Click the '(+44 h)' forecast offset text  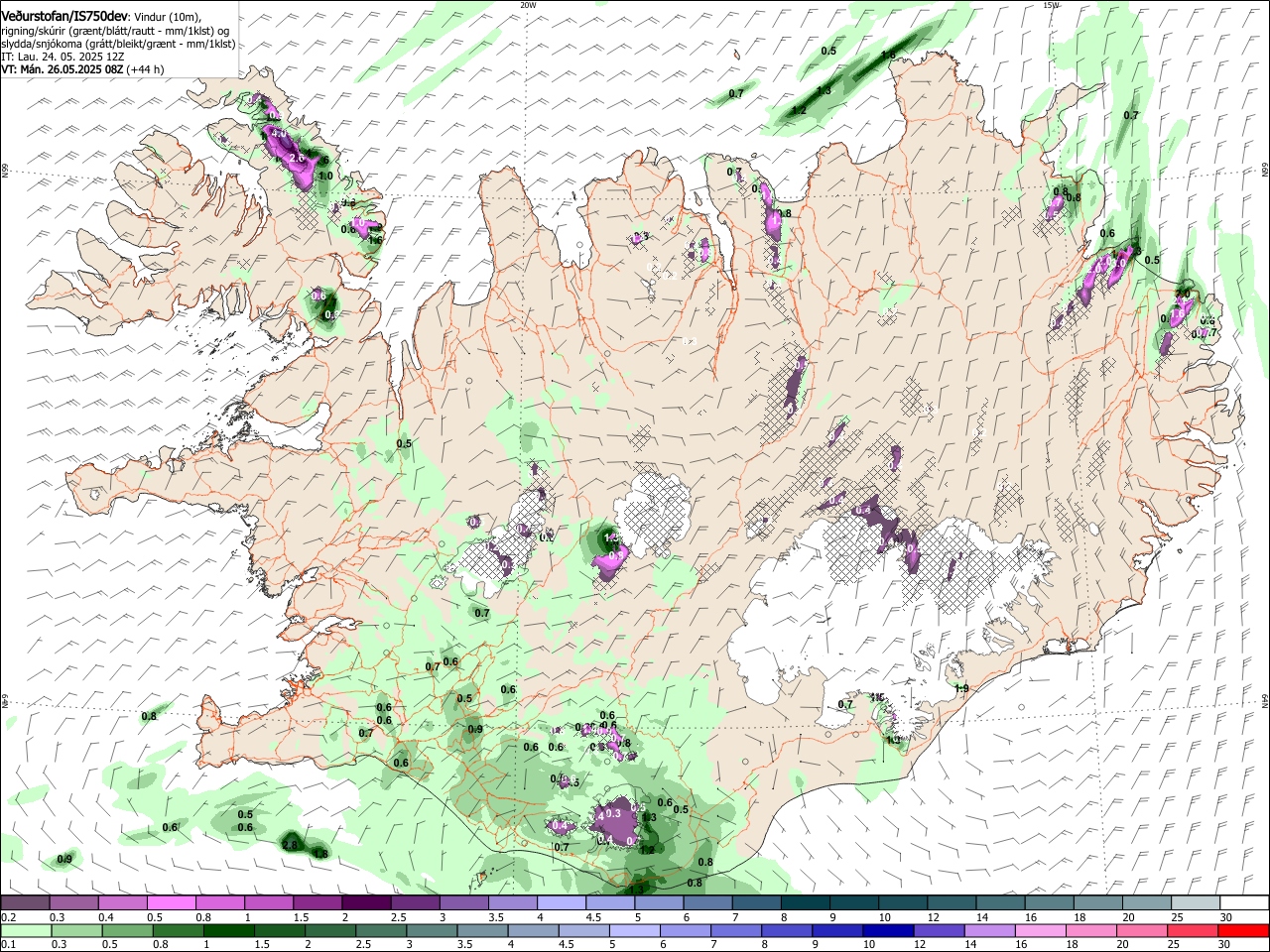(145, 69)
